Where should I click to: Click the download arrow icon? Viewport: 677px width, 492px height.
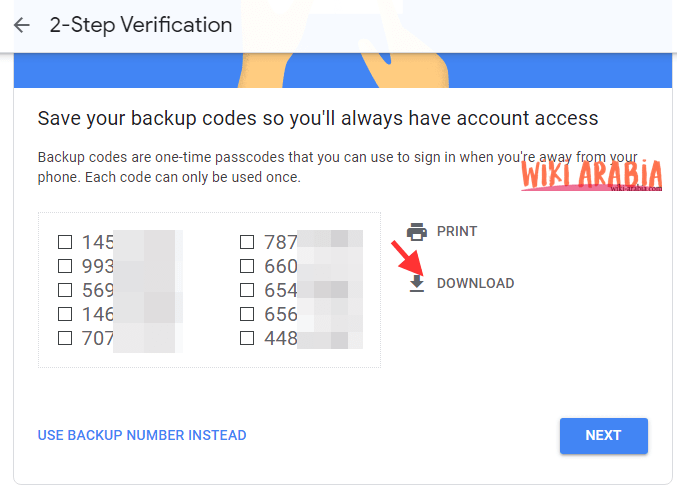[417, 284]
